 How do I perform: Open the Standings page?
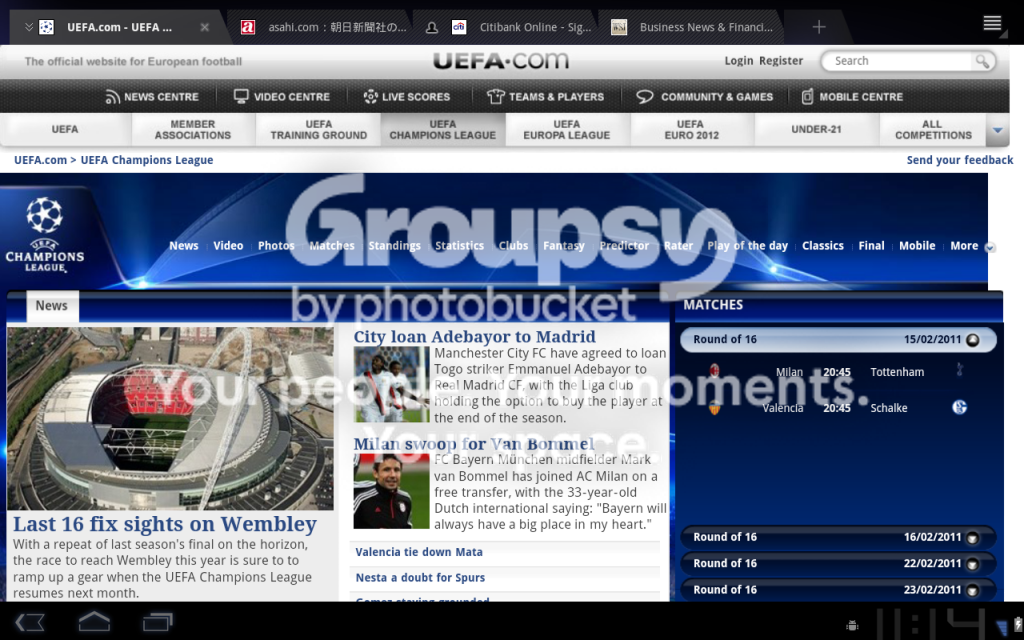[x=394, y=246]
